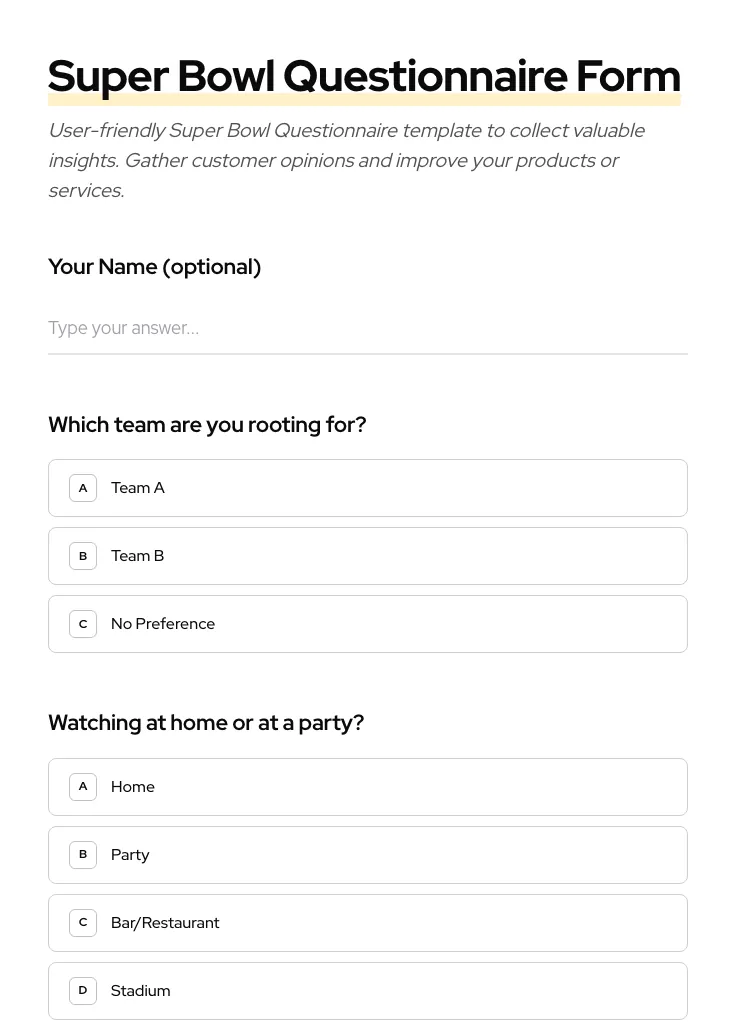Click the letter C badge for No Preference

pos(83,624)
